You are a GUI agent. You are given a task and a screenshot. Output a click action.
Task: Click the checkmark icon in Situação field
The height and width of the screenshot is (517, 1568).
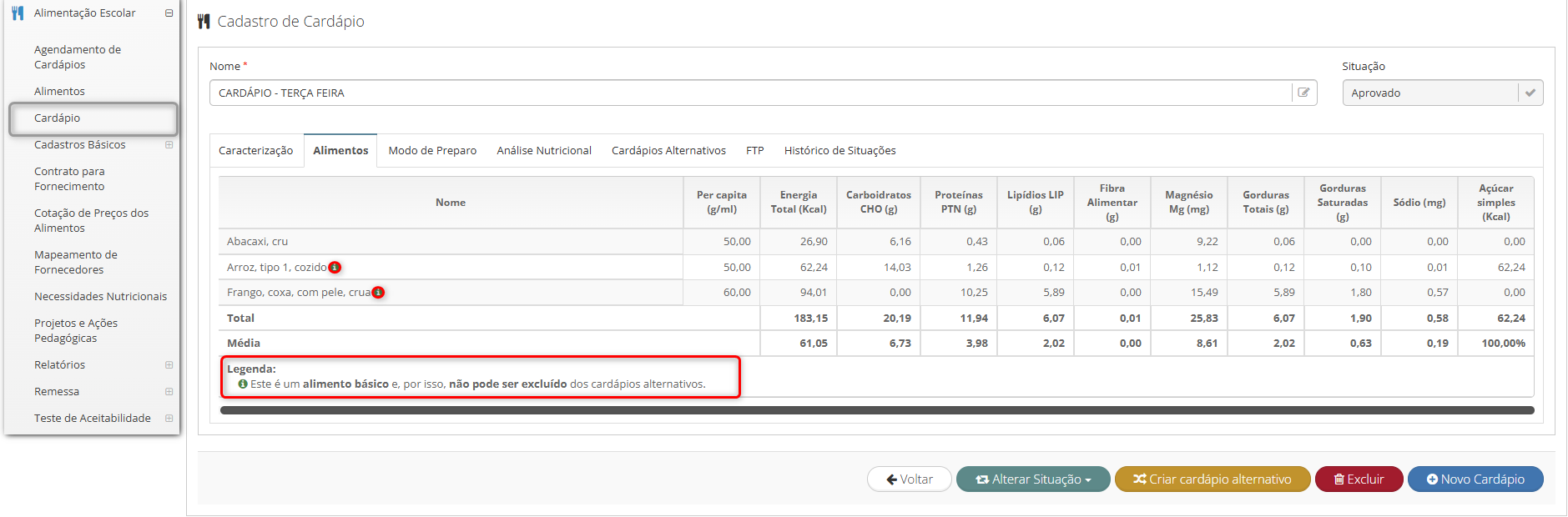(1530, 93)
